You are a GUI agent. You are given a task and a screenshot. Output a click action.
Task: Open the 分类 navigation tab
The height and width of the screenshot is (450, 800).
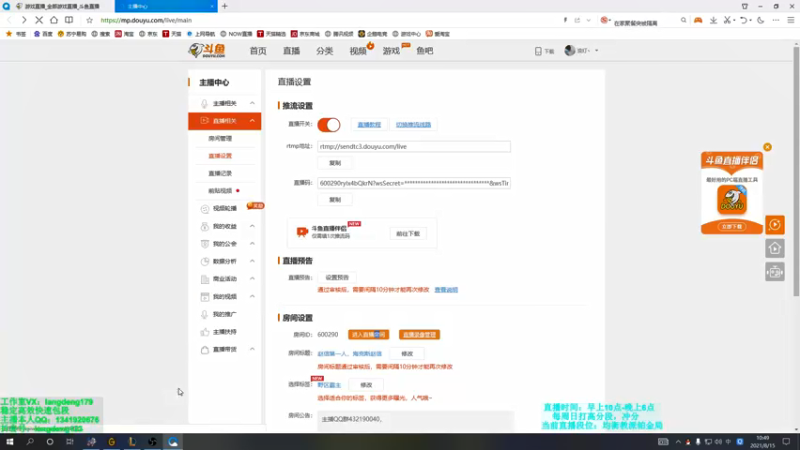coord(324,51)
